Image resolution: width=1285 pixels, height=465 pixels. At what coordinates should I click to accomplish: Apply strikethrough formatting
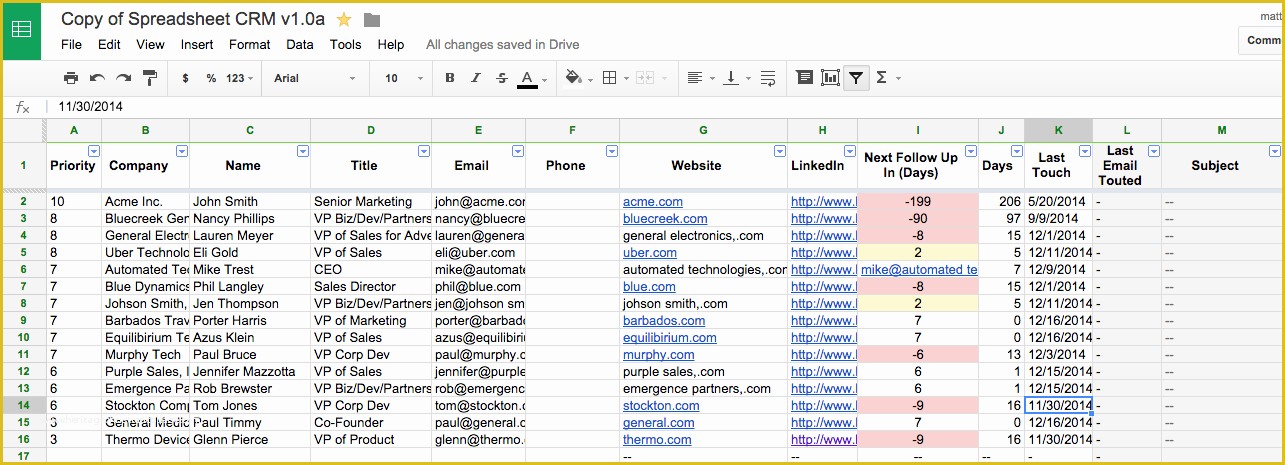(x=502, y=78)
